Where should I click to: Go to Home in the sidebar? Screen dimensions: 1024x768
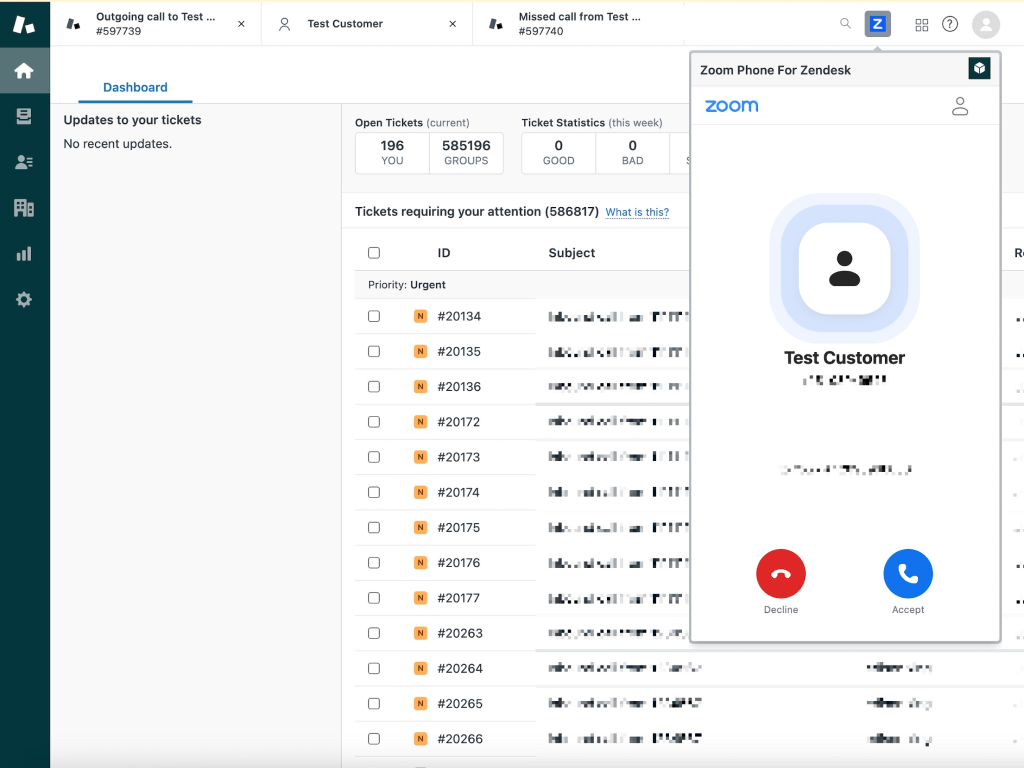[x=24, y=71]
